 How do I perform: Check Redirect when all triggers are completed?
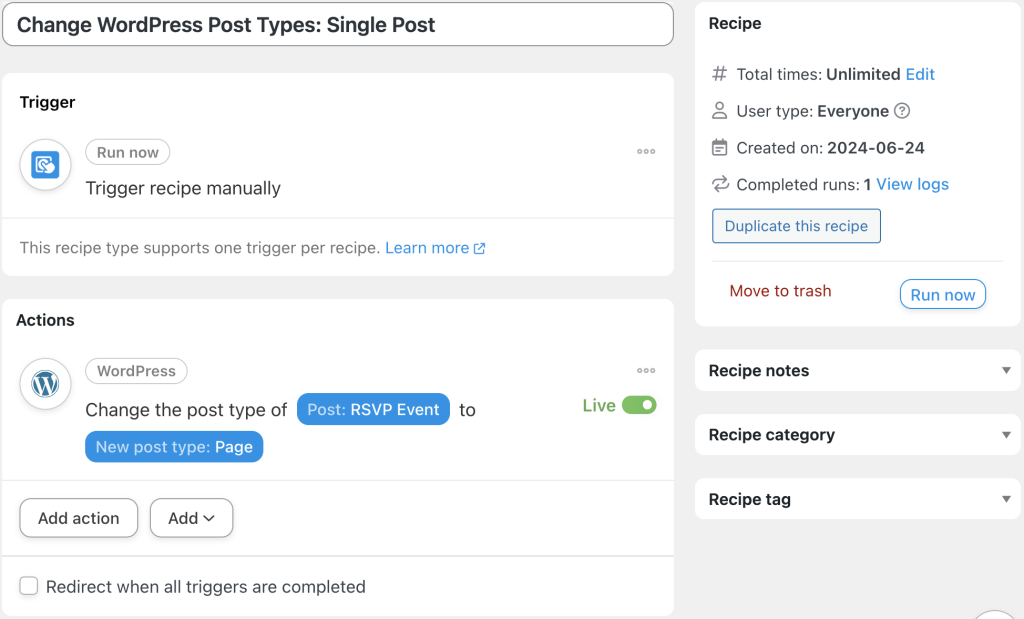point(29,585)
